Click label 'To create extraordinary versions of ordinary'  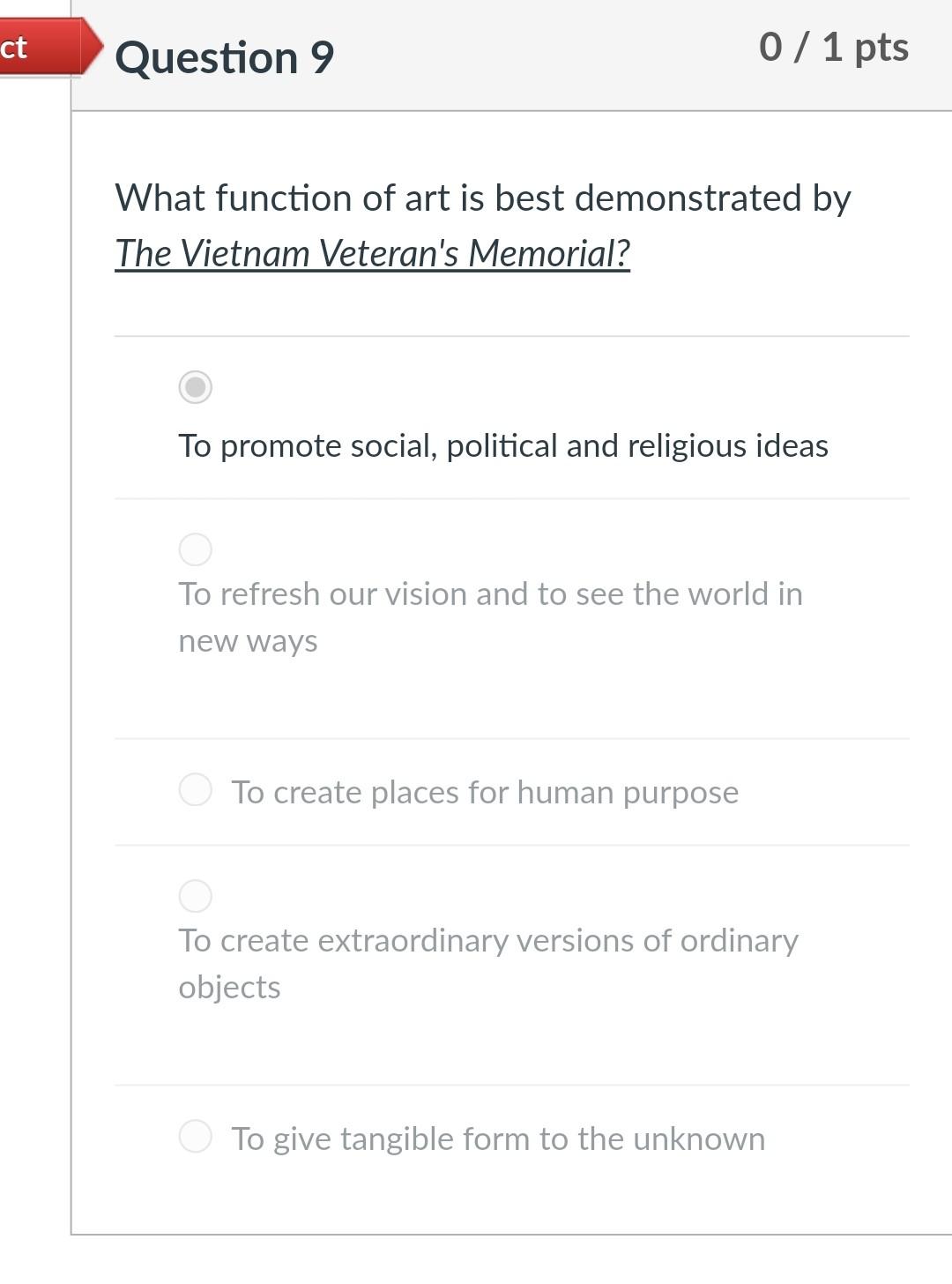tap(487, 941)
